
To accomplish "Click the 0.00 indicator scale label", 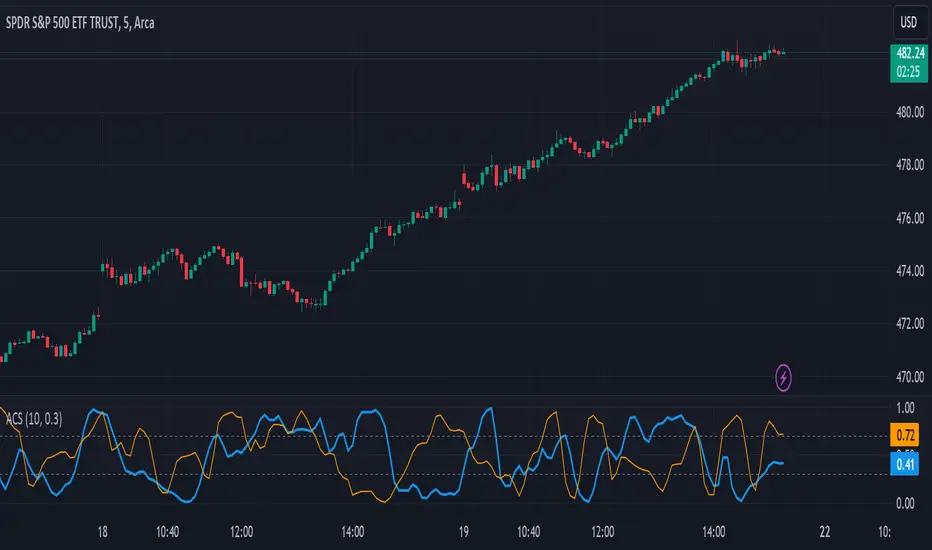I will (905, 504).
